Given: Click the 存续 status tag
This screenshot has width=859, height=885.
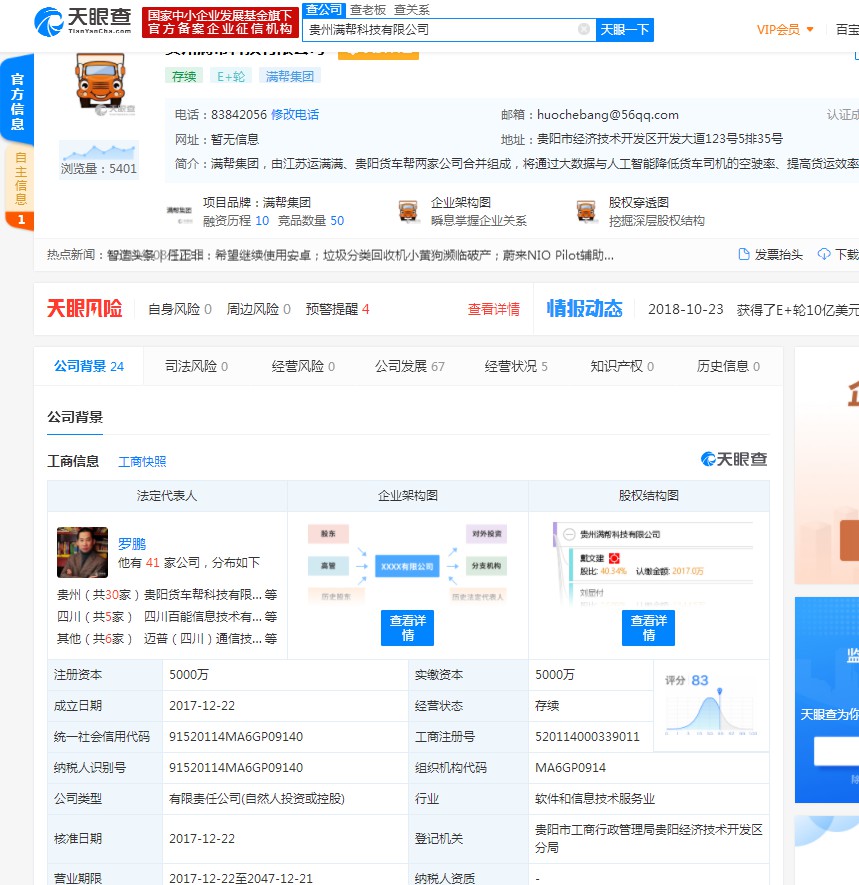Looking at the screenshot, I should (x=184, y=76).
